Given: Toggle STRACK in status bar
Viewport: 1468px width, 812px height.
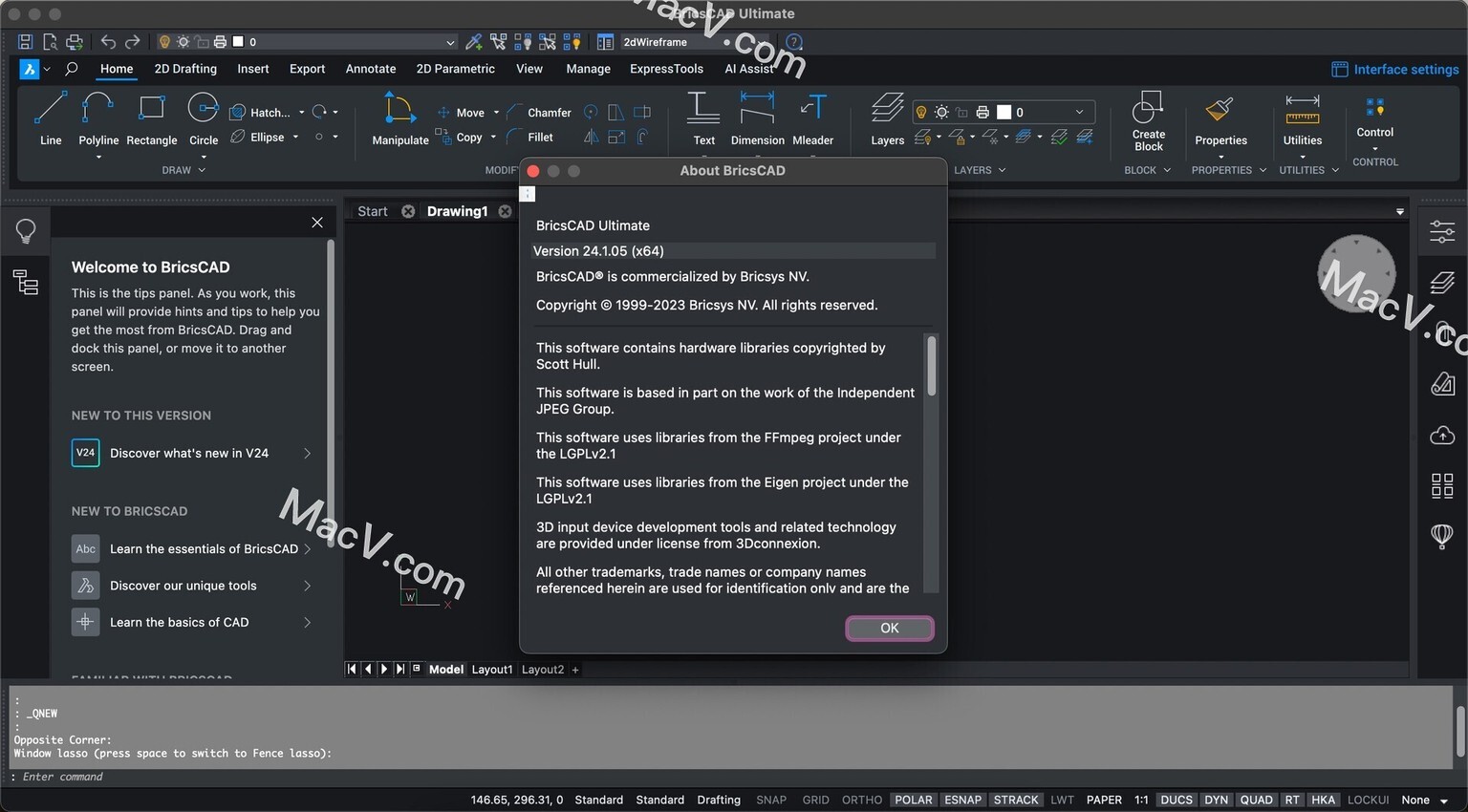Looking at the screenshot, I should (x=1016, y=800).
